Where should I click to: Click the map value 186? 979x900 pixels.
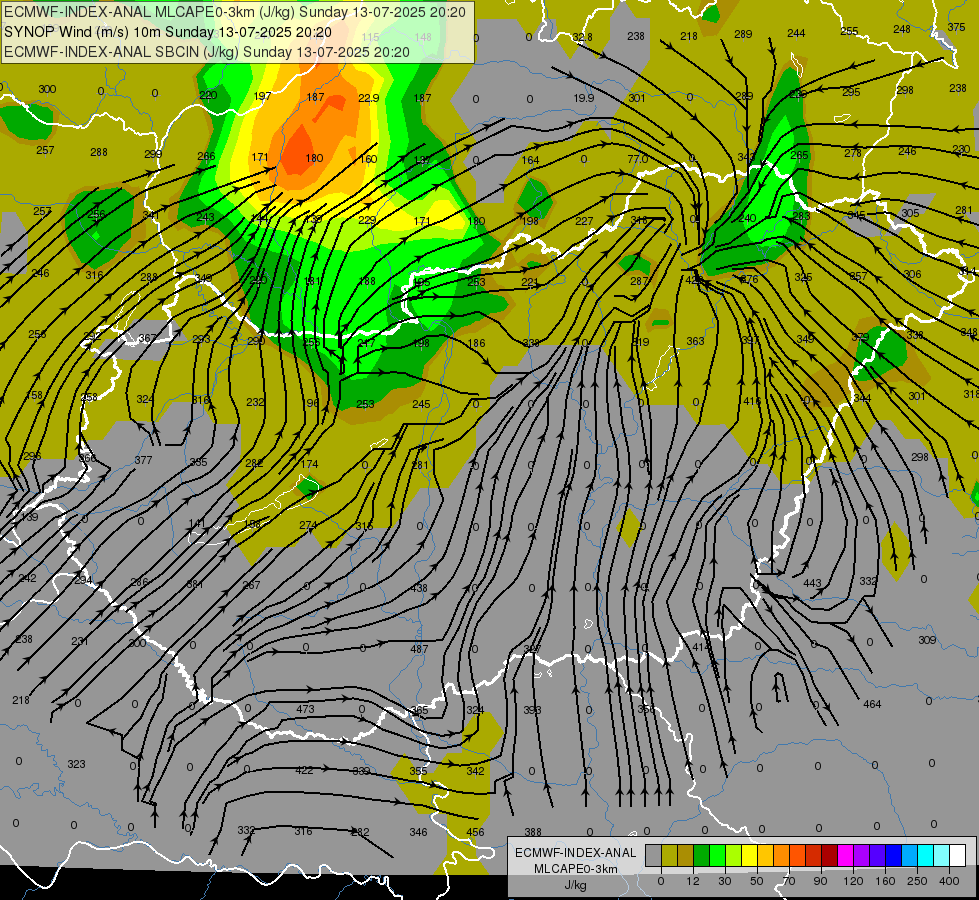pyautogui.click(x=476, y=343)
